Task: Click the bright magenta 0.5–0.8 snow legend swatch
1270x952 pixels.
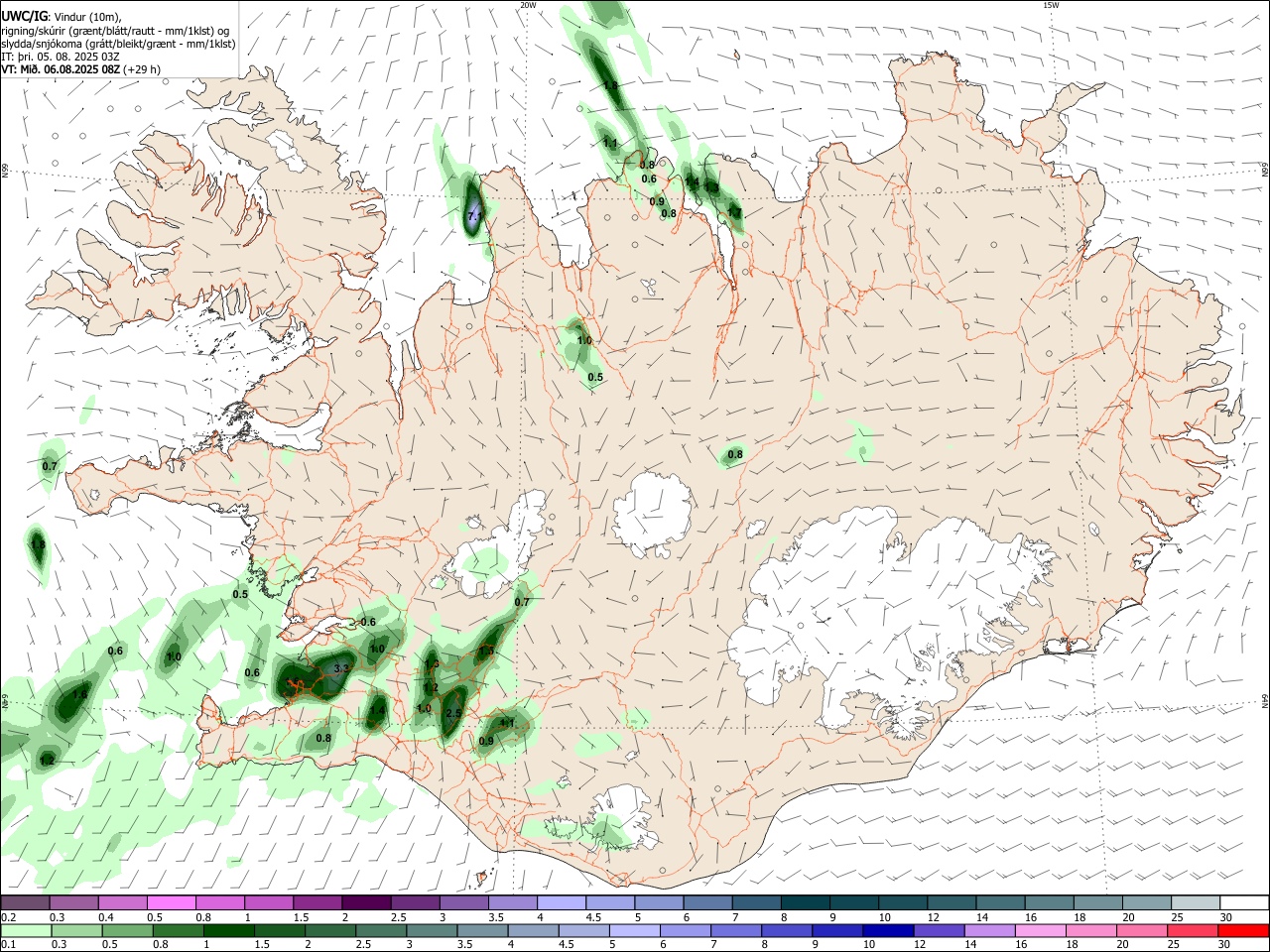Action: [x=171, y=903]
